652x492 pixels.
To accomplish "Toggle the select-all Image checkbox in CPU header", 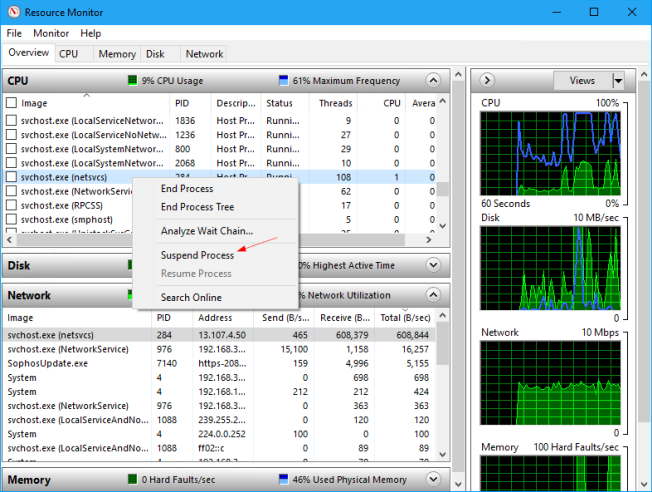I will 11,103.
